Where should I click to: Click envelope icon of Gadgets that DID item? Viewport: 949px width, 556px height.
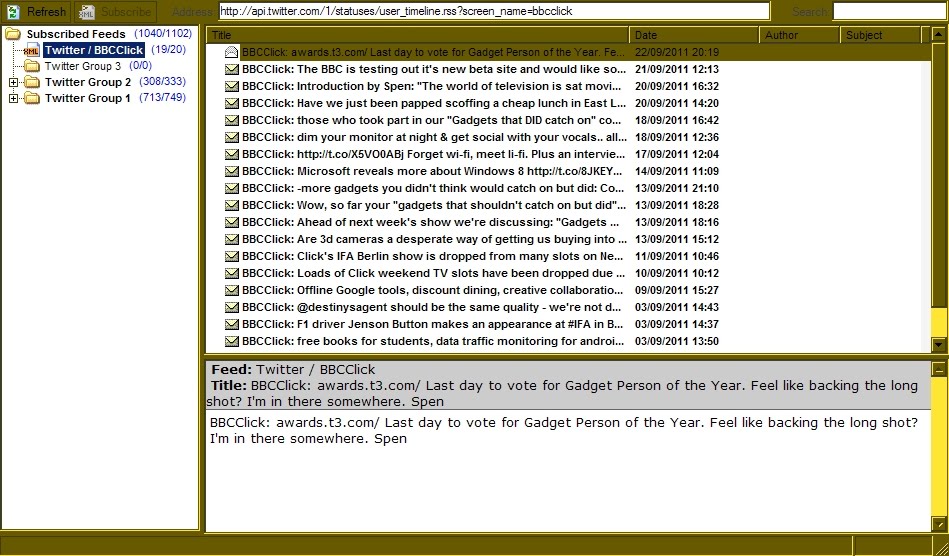pyautogui.click(x=231, y=120)
